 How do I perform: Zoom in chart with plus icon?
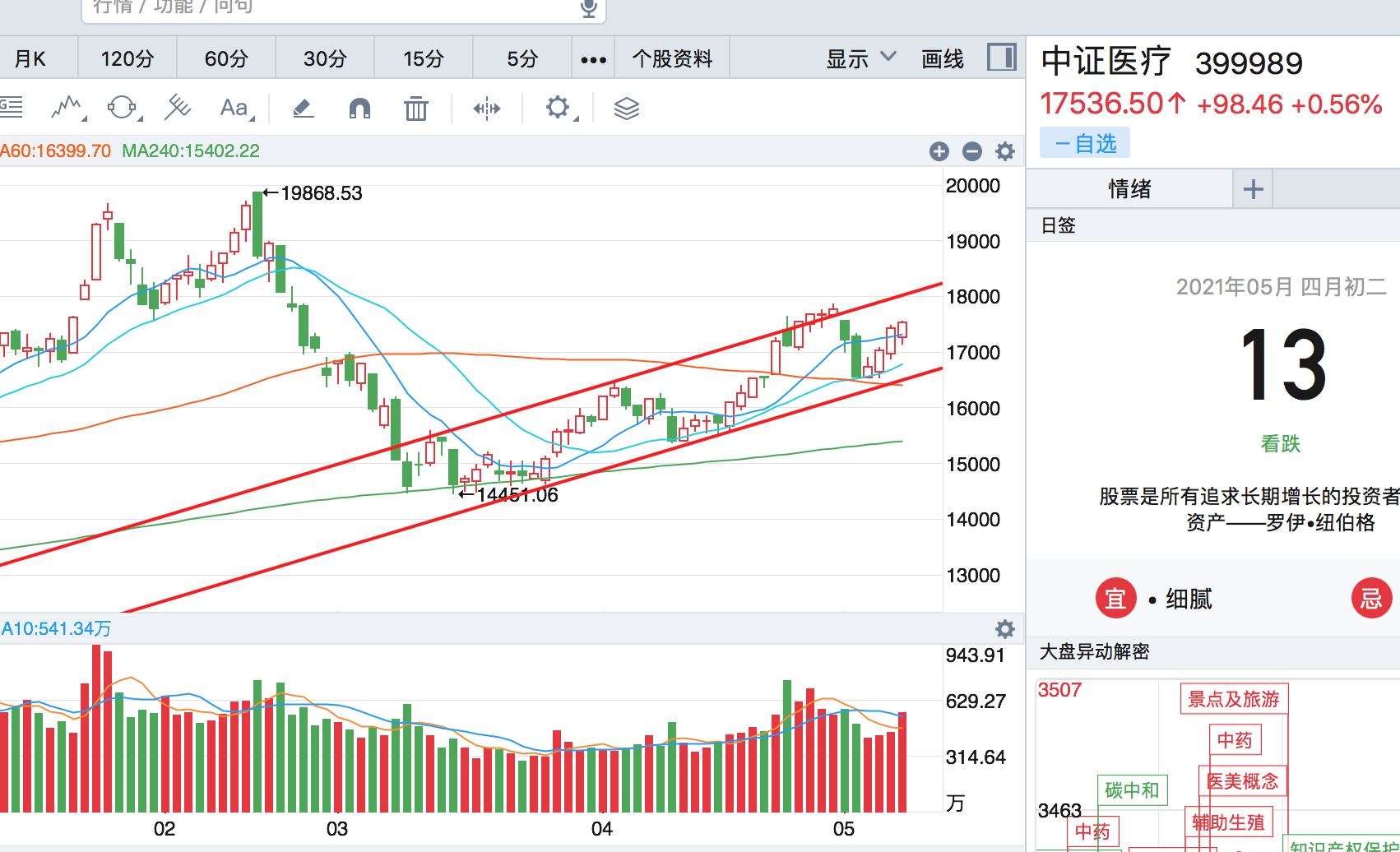tap(939, 151)
